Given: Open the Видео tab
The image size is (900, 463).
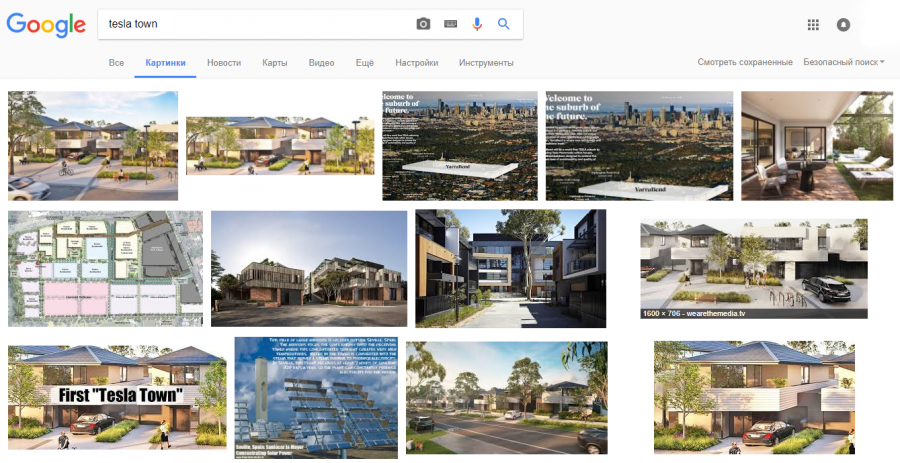Looking at the screenshot, I should pos(321,63).
